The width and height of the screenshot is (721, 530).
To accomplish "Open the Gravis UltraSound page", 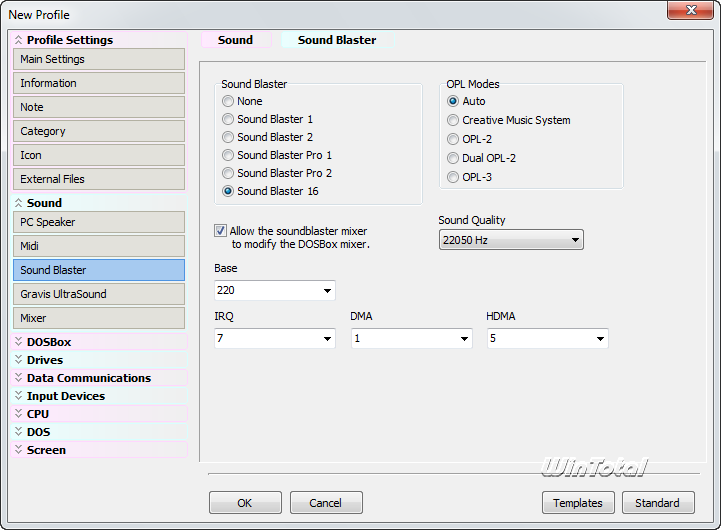I will 98,294.
